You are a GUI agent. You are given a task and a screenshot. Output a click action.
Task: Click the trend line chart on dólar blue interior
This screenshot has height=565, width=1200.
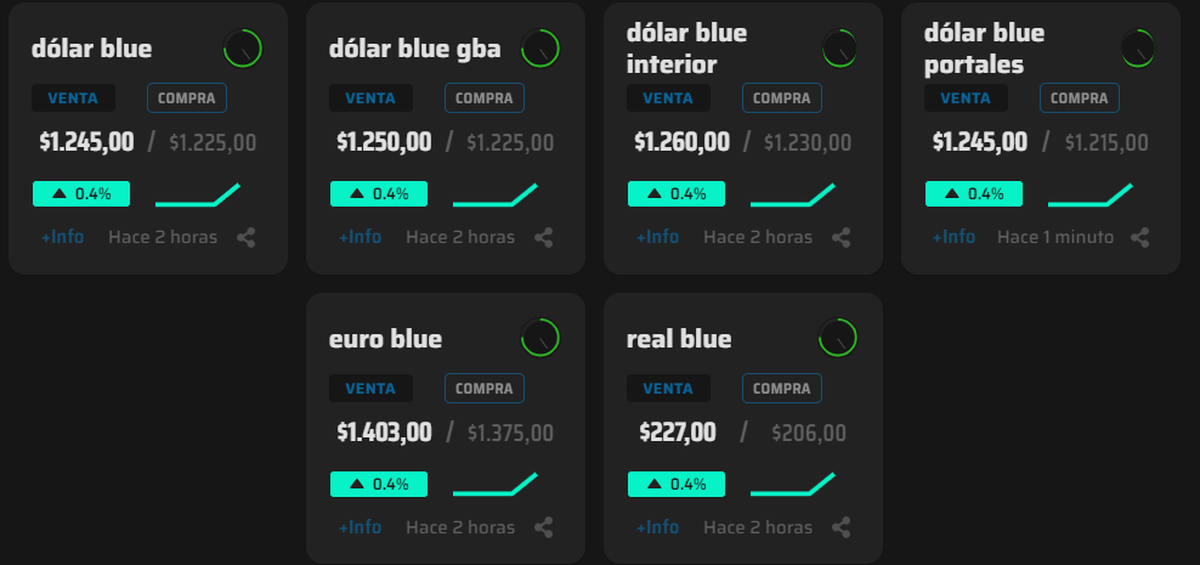click(x=792, y=195)
